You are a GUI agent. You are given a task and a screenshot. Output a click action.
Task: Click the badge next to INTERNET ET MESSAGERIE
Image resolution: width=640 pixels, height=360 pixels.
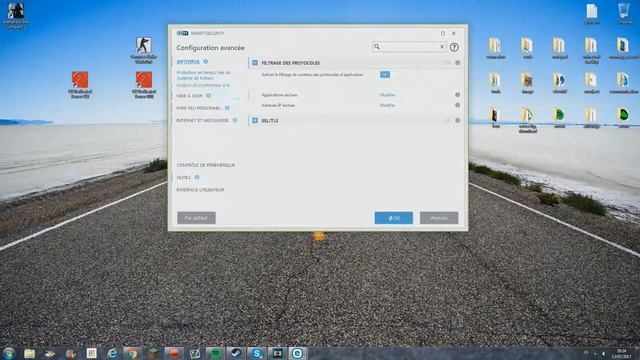(x=235, y=120)
